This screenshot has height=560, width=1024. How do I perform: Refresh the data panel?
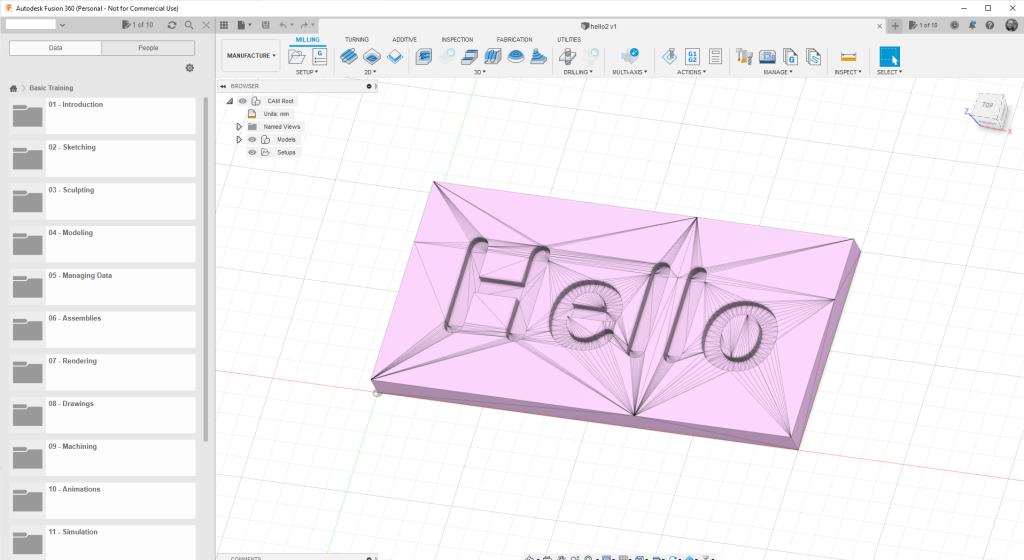click(x=172, y=25)
